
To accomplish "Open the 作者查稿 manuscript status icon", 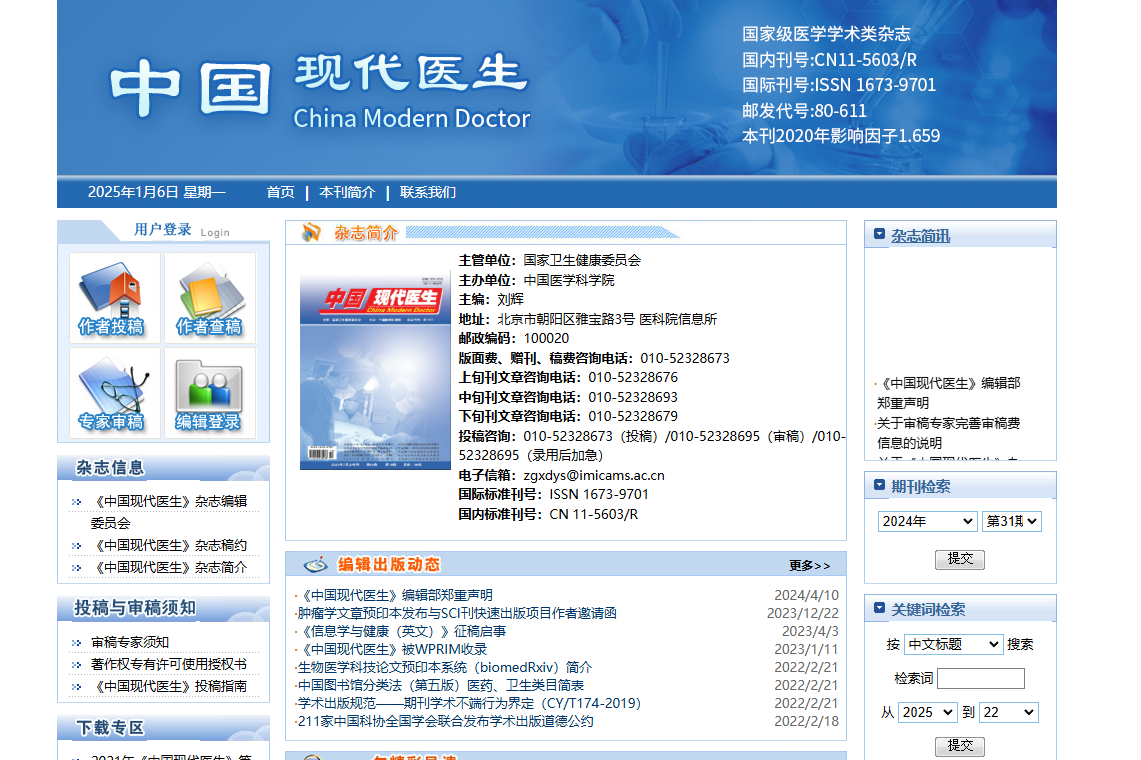I will pyautogui.click(x=210, y=298).
